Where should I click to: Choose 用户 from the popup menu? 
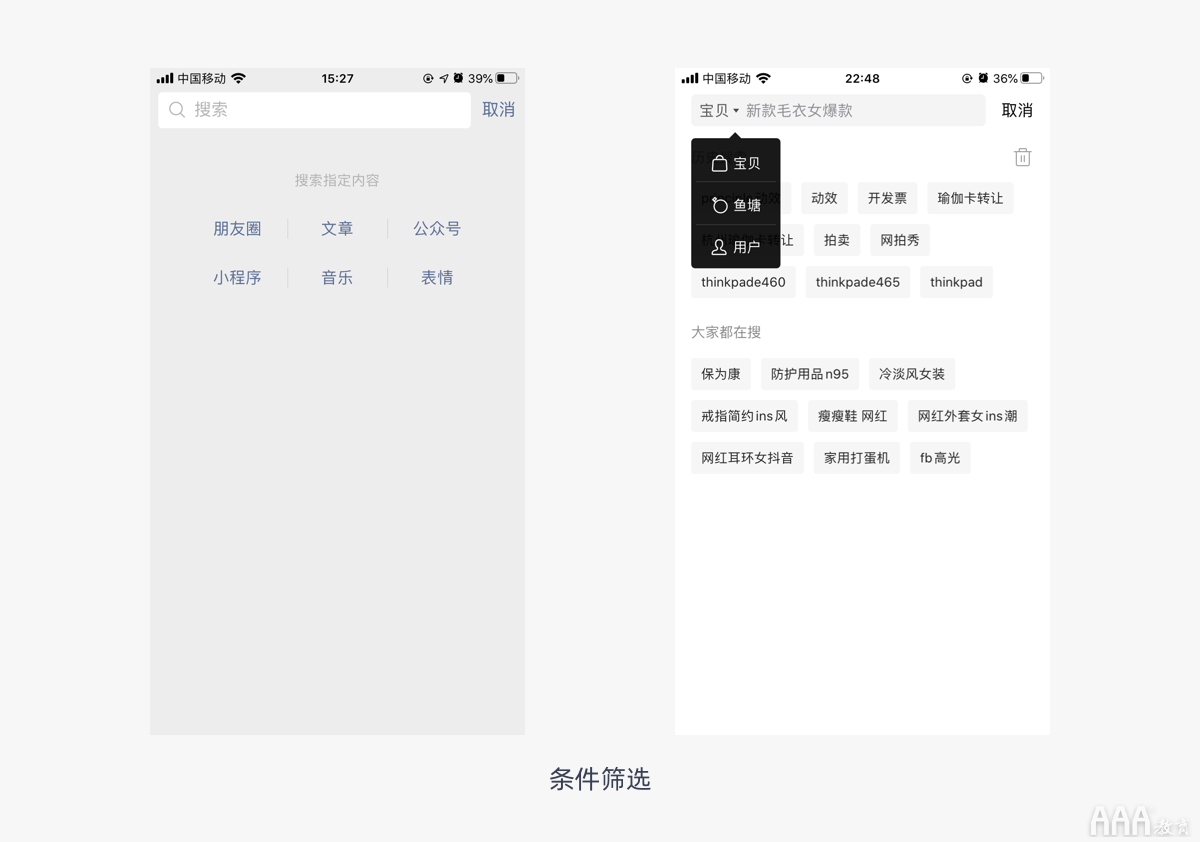pyautogui.click(x=736, y=247)
